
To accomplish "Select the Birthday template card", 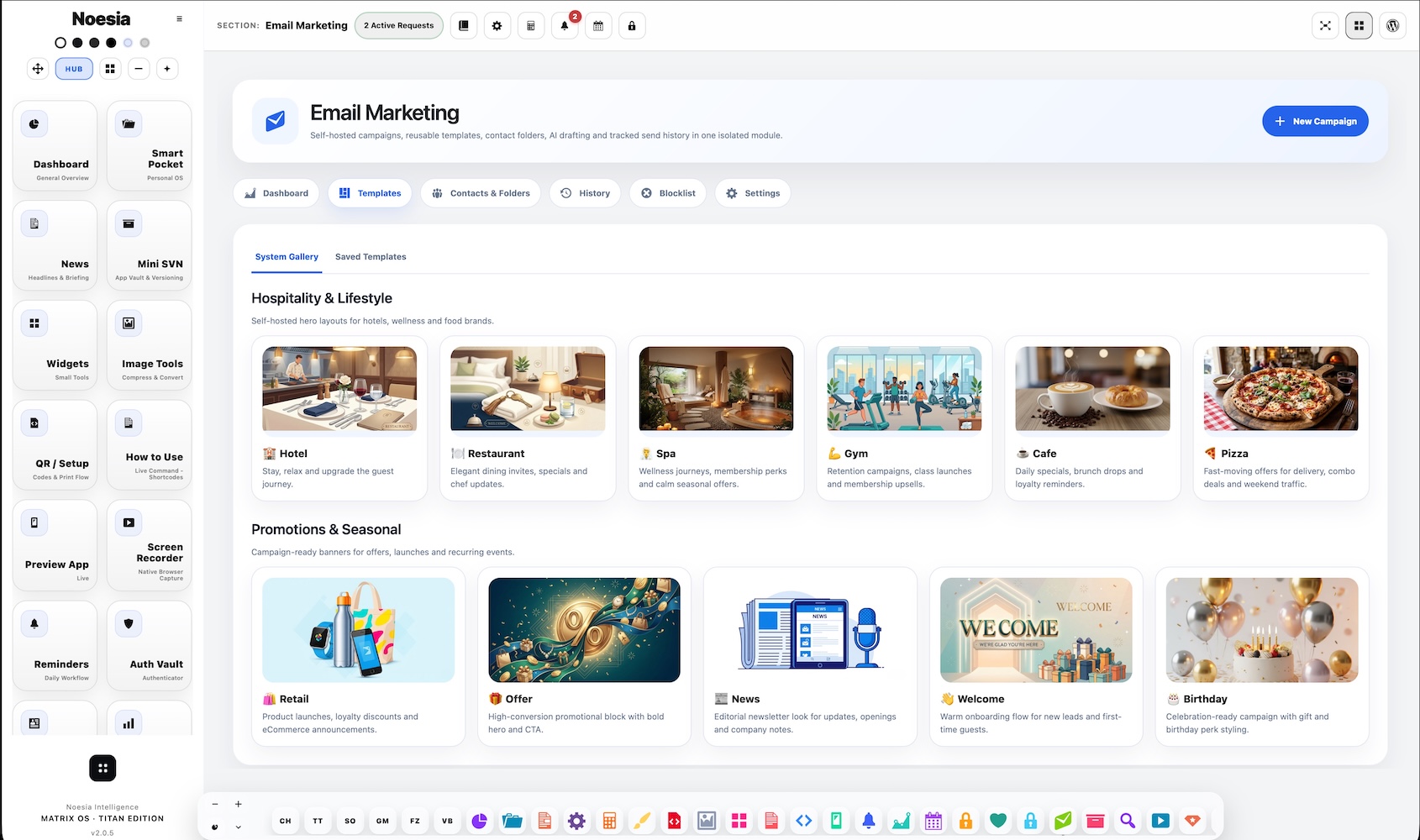I will [1262, 657].
